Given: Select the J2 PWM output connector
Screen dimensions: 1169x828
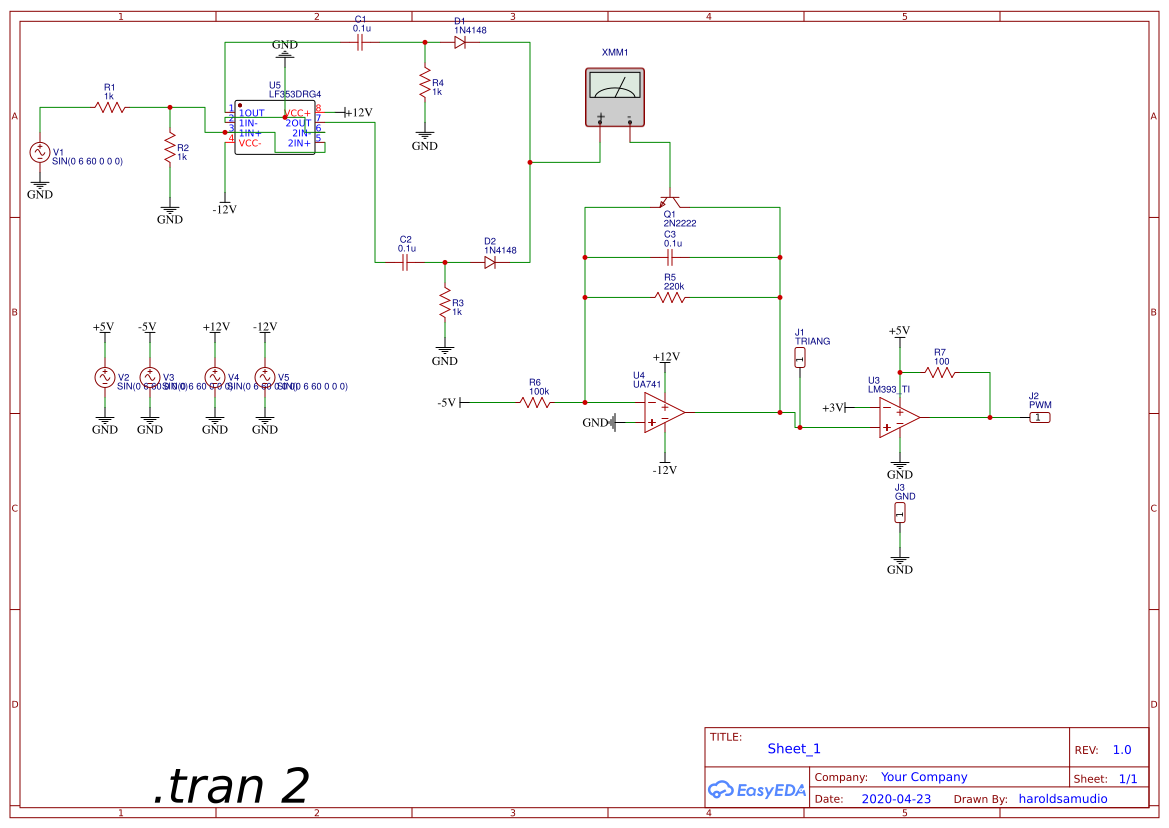Looking at the screenshot, I should 1039,417.
